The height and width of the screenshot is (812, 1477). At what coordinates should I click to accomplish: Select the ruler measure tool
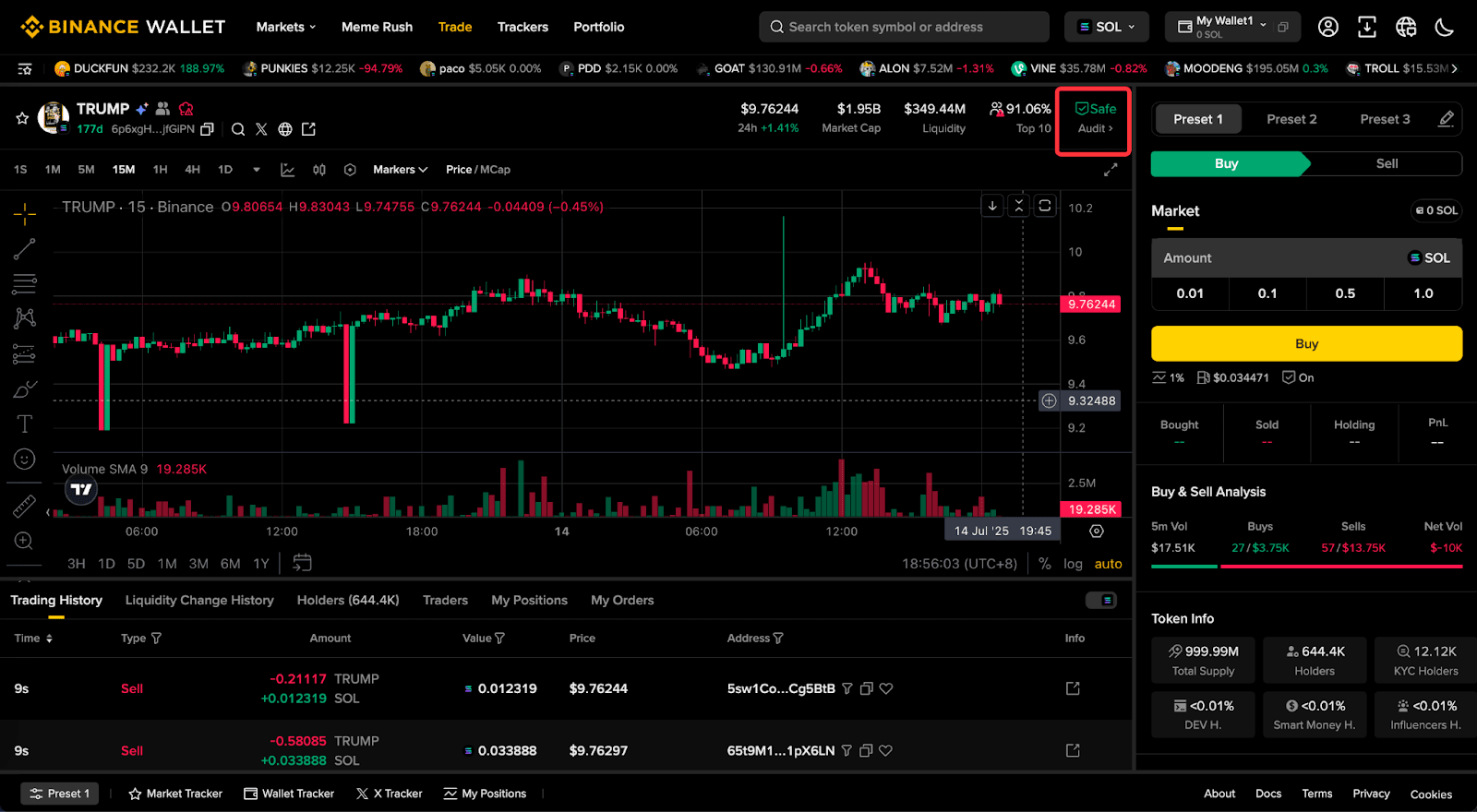tap(25, 506)
